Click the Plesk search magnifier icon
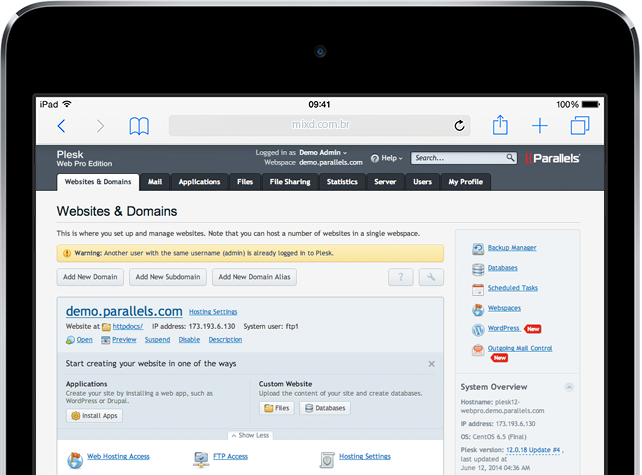The image size is (642, 475). [510, 158]
